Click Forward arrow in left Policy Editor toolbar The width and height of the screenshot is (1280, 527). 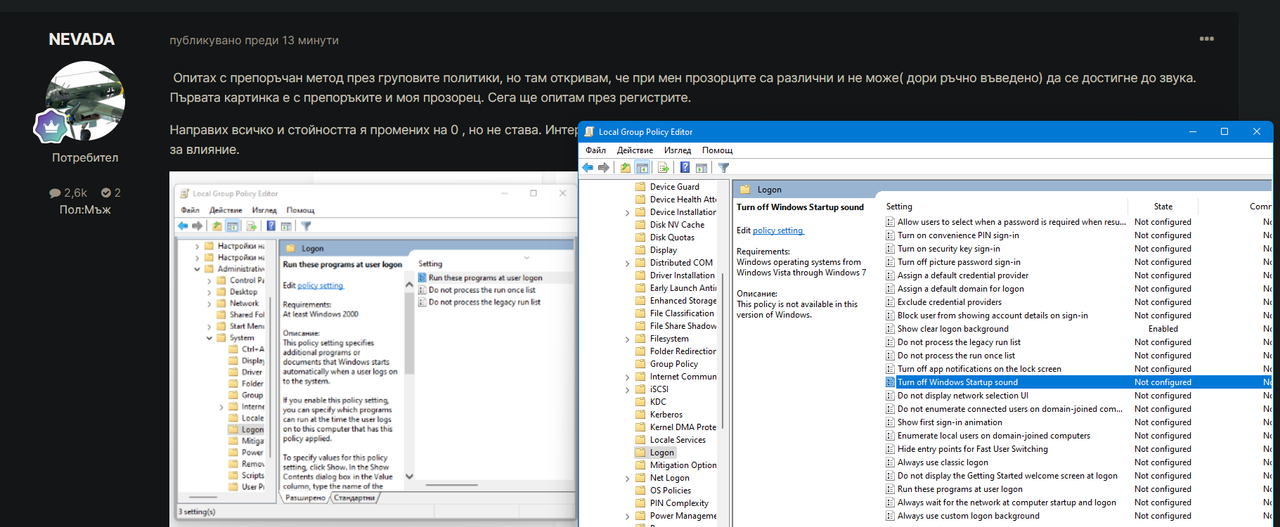pos(197,226)
